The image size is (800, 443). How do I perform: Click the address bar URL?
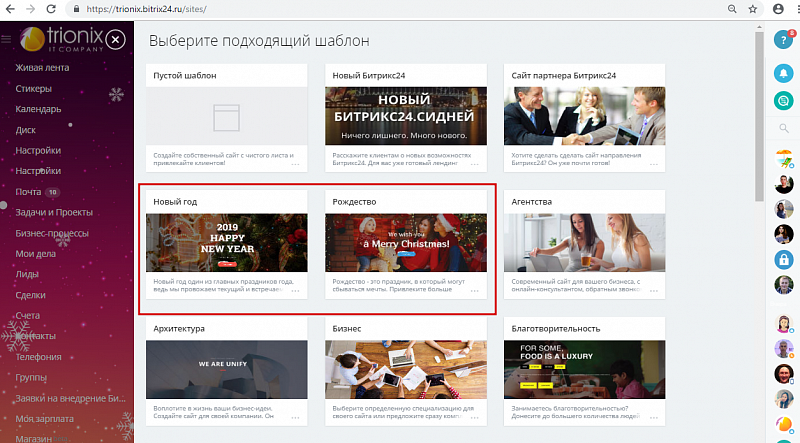[146, 9]
